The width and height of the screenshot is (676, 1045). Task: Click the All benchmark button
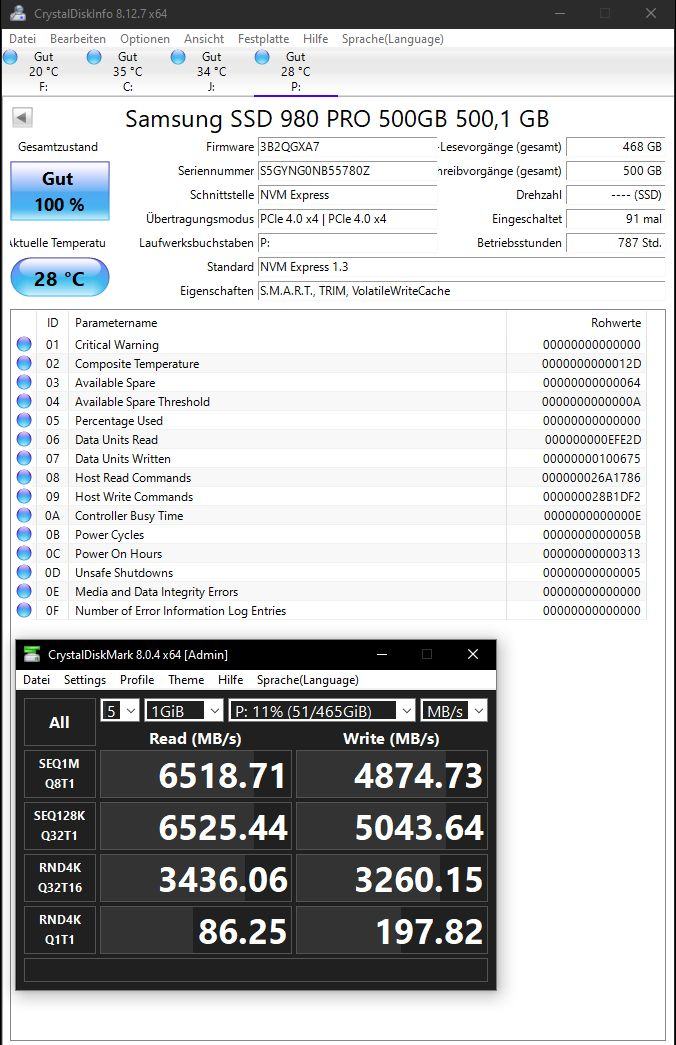[59, 722]
